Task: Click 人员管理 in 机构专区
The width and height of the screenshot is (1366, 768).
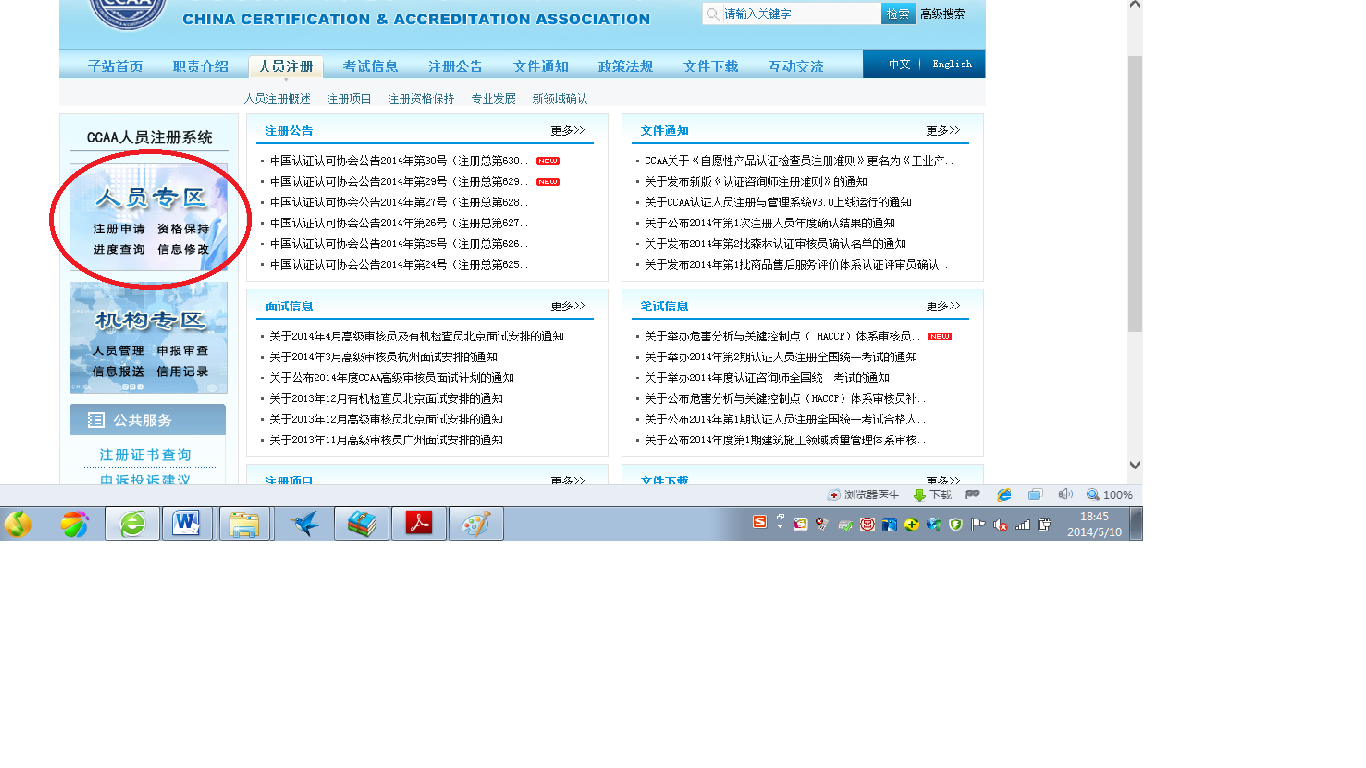Action: [x=119, y=351]
